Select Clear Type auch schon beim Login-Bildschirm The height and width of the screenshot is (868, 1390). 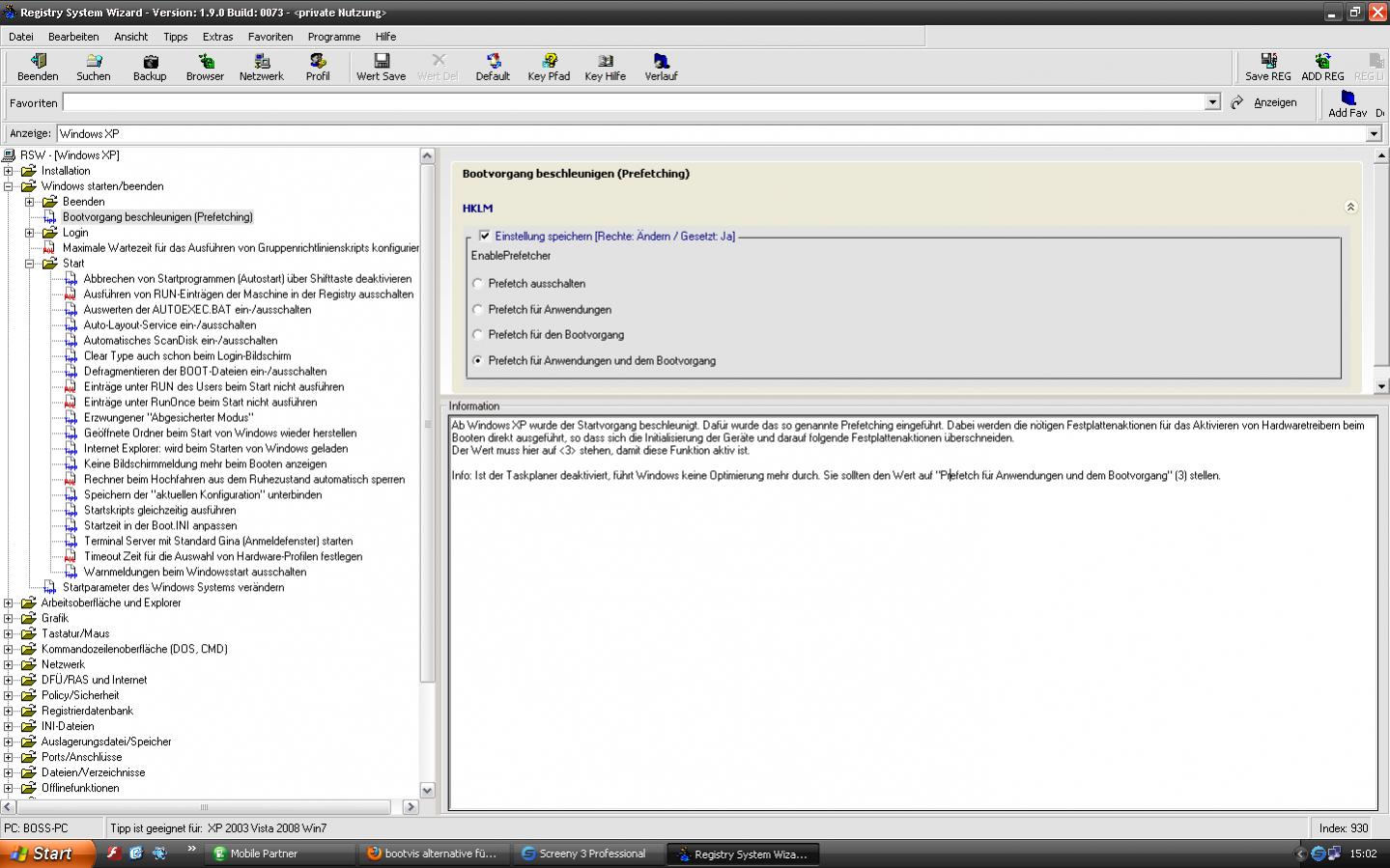(x=187, y=356)
